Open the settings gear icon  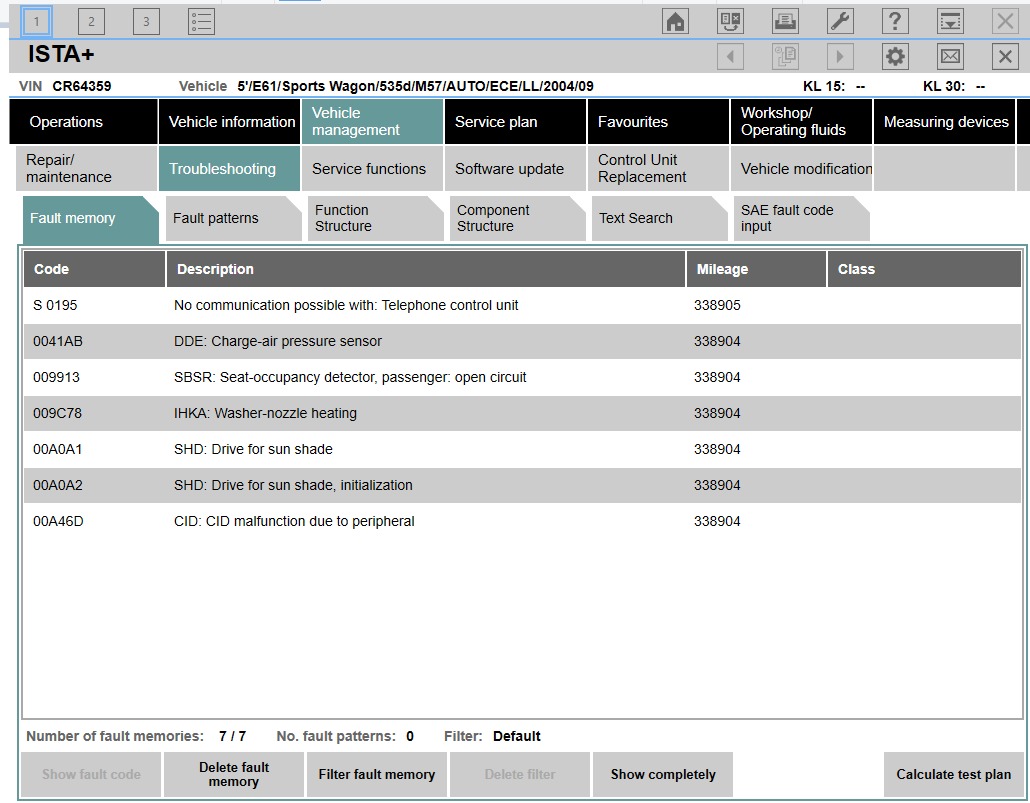click(895, 56)
